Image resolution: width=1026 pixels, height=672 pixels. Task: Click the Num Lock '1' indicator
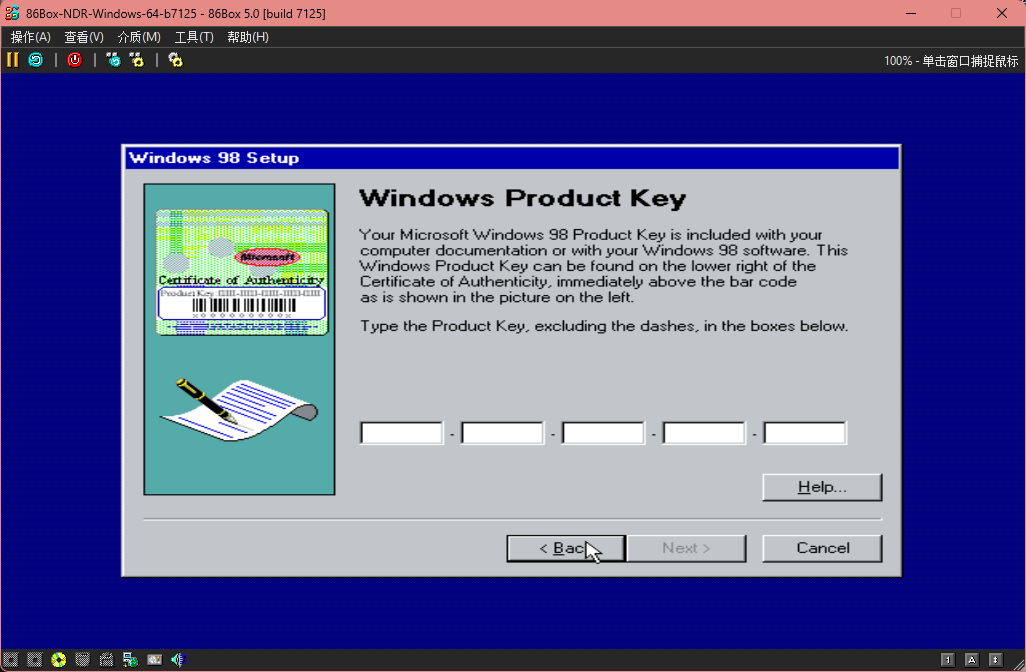coord(947,660)
